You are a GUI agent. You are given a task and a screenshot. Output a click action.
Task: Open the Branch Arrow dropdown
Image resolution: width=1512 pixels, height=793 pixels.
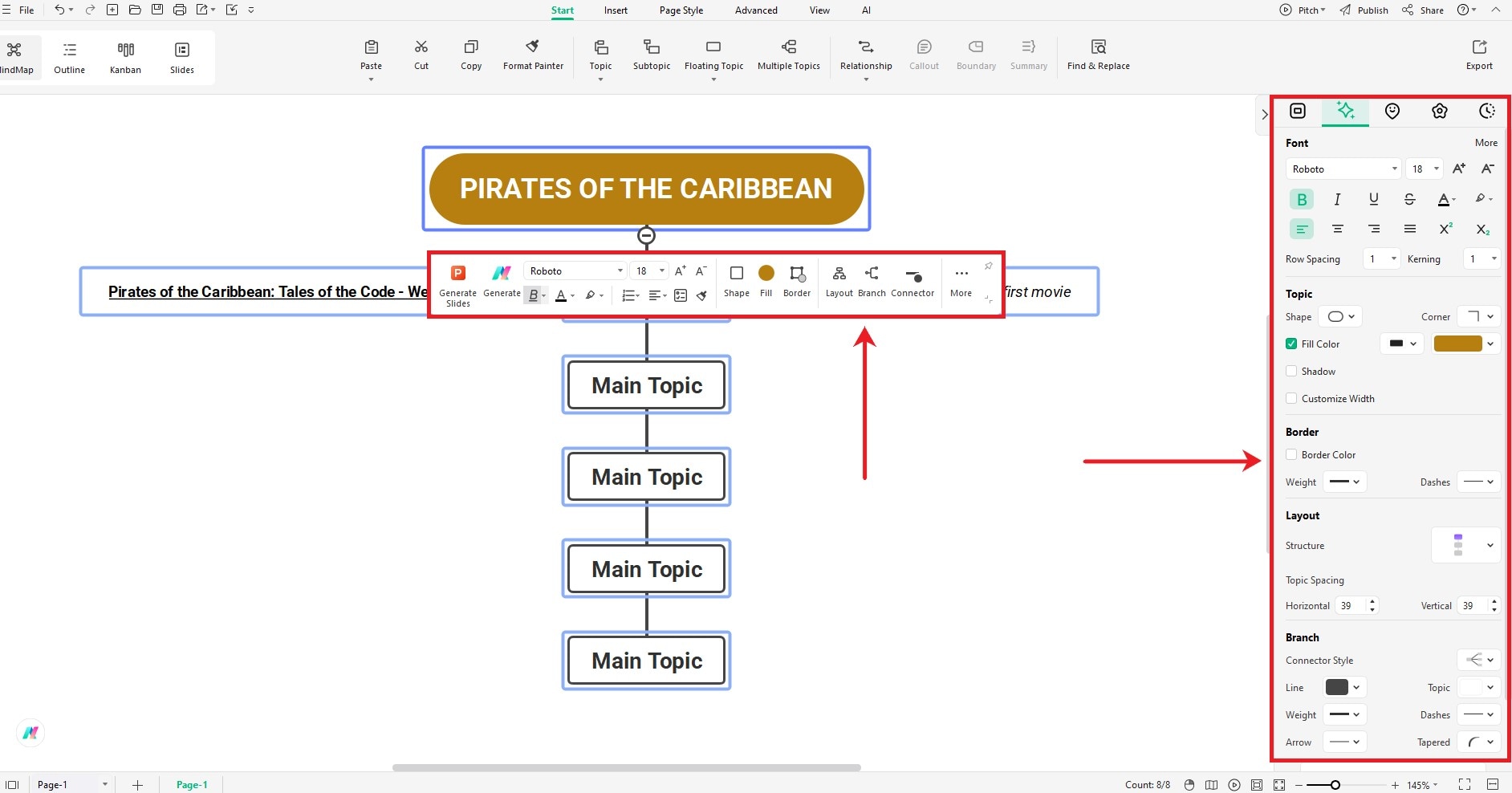1344,742
